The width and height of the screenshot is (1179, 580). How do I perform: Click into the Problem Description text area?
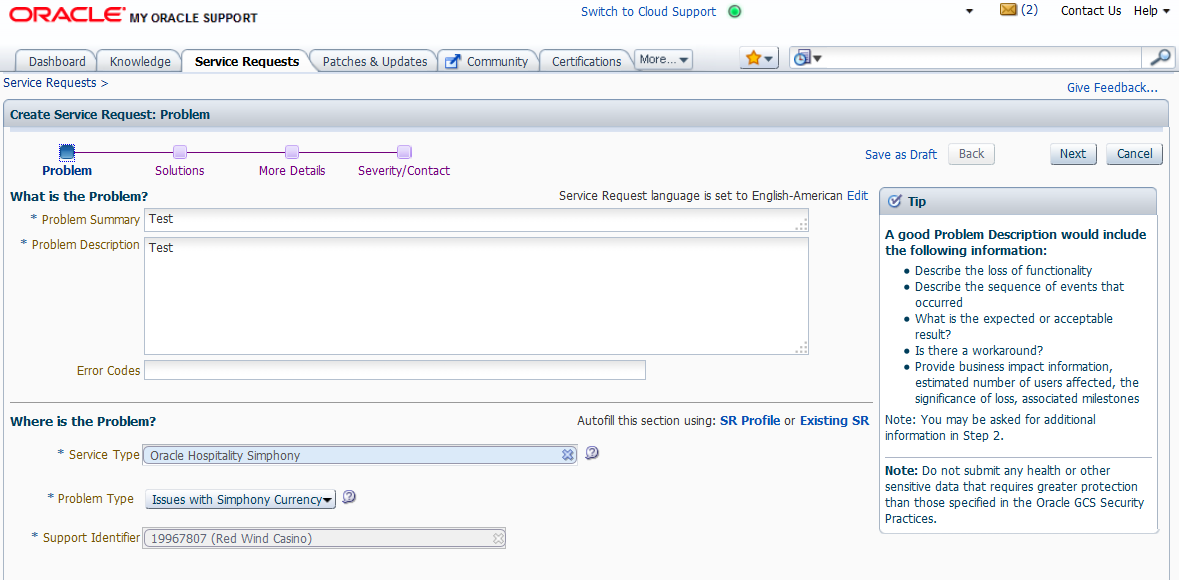476,296
